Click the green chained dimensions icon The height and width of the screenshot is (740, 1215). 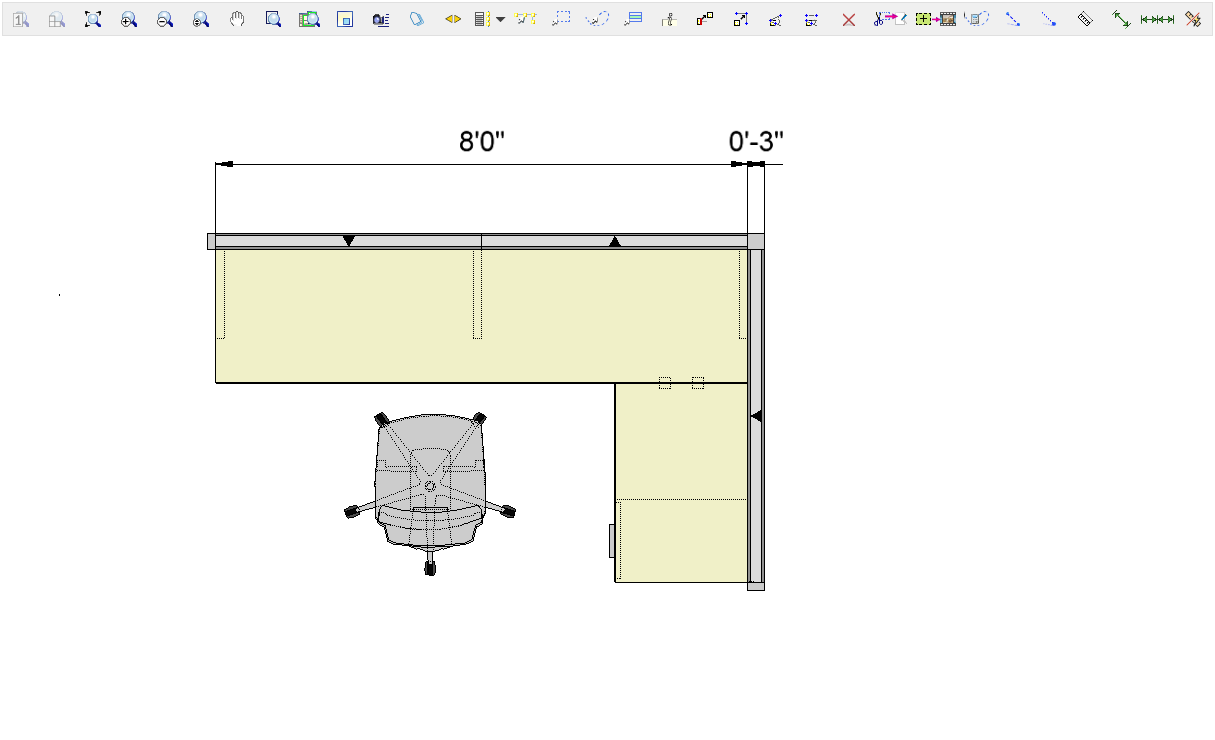[x=1157, y=19]
